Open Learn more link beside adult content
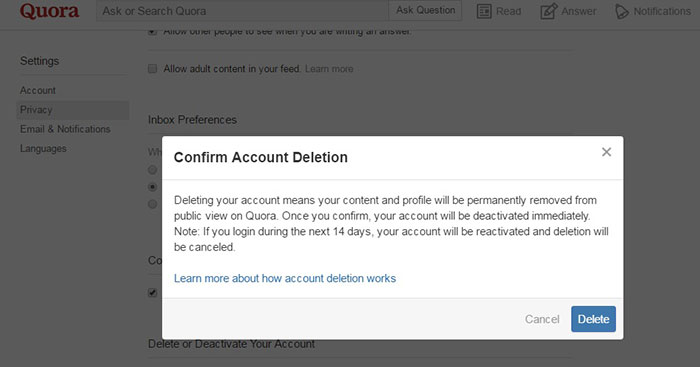 (x=329, y=69)
